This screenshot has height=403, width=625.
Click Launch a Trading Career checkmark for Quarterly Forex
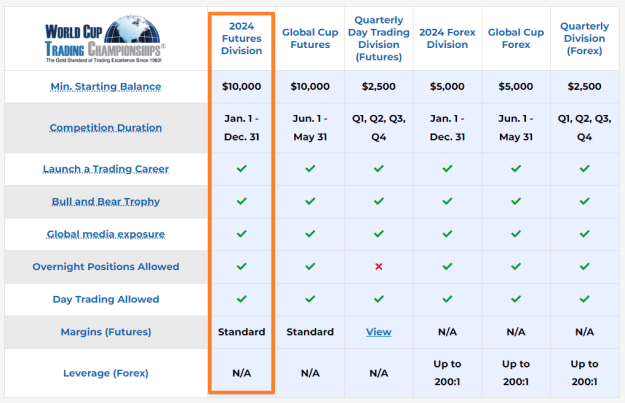coord(584,169)
